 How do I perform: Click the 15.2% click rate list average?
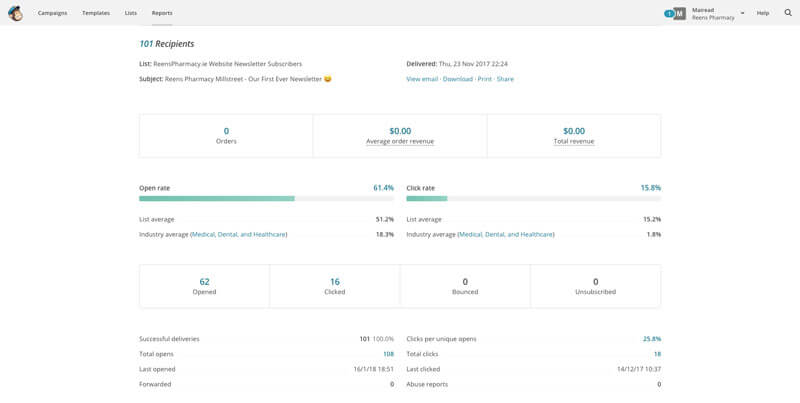[x=652, y=219]
